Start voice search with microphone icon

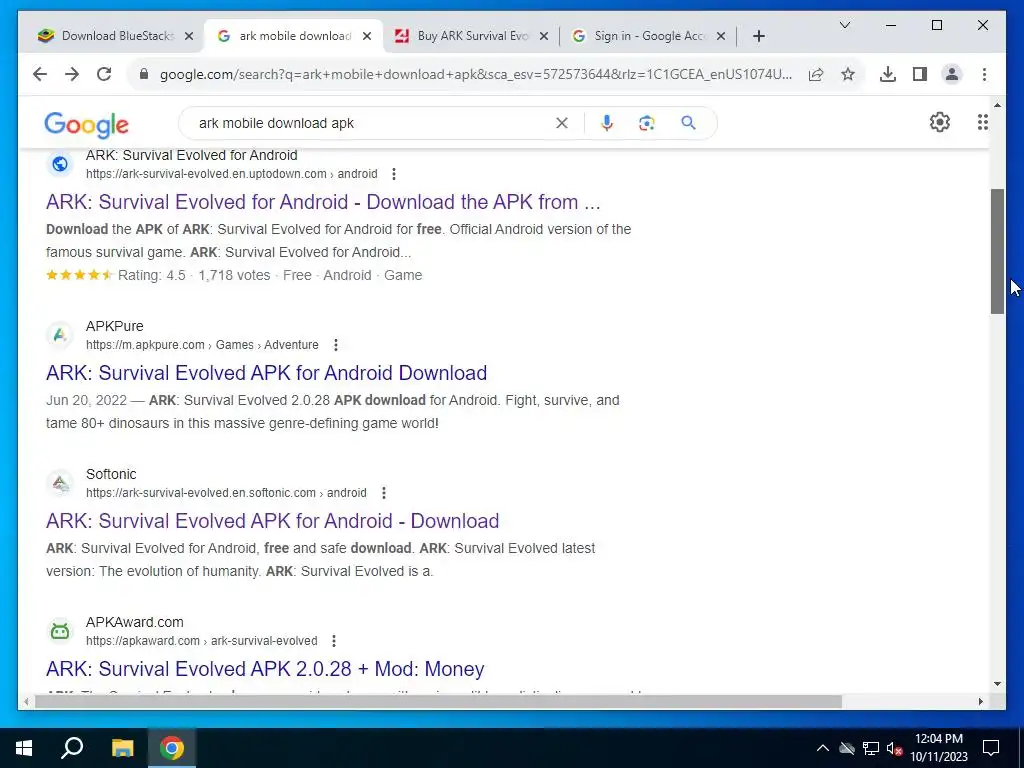click(x=607, y=123)
